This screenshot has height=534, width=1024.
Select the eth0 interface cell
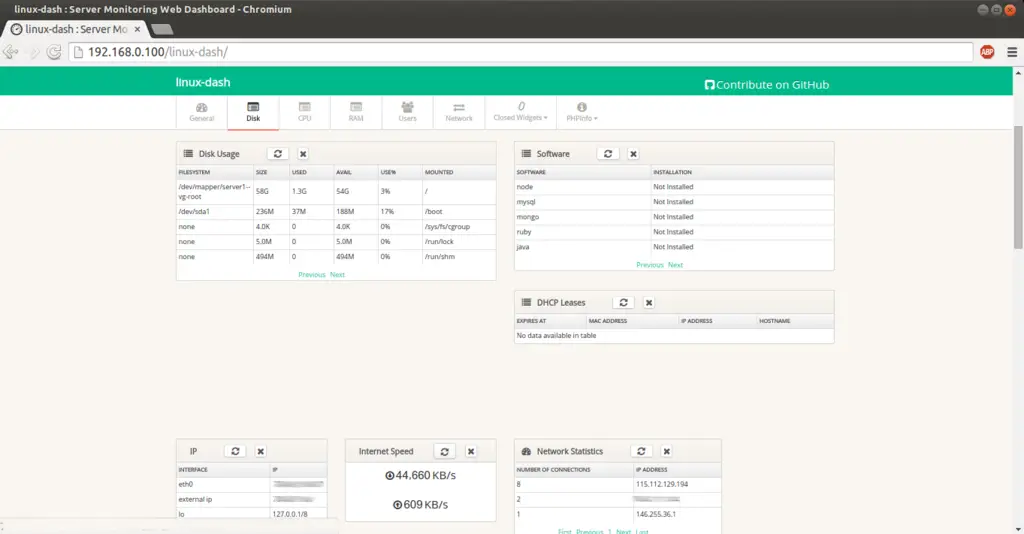coord(223,484)
